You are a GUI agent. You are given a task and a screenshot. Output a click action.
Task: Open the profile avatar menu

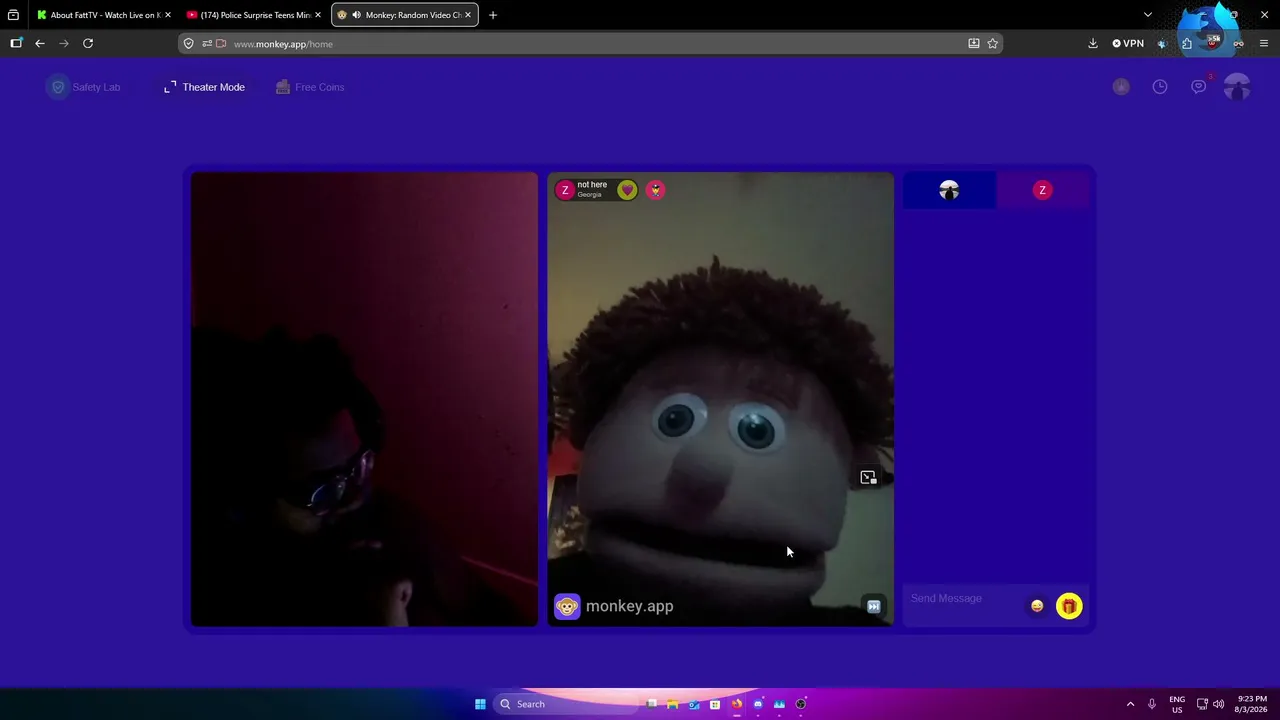click(x=1237, y=87)
